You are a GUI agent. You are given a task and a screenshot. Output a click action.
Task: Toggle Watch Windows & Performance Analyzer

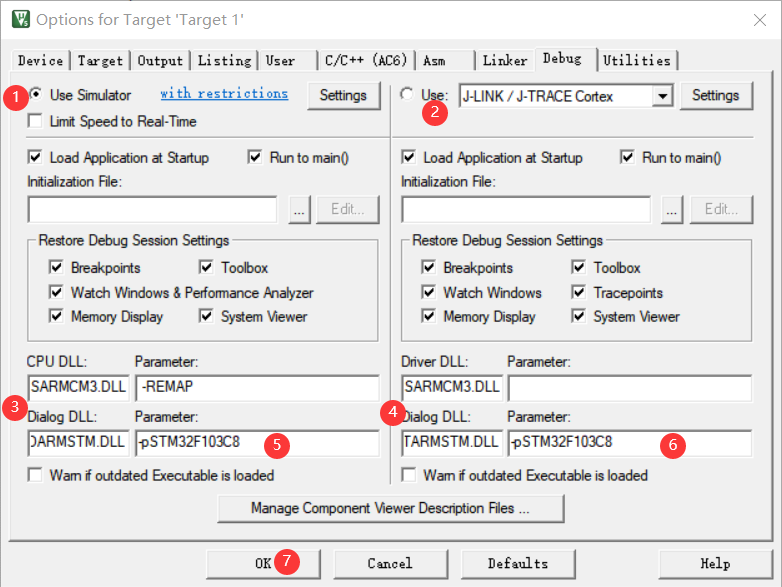click(56, 292)
